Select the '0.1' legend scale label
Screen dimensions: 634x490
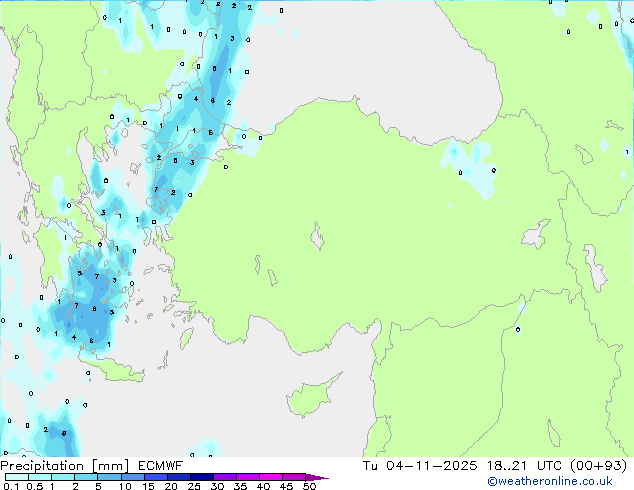[x=11, y=486]
